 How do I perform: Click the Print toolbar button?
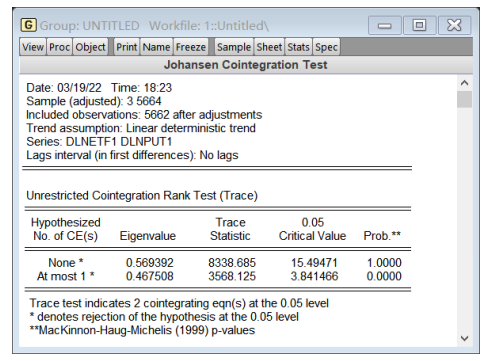126,47
